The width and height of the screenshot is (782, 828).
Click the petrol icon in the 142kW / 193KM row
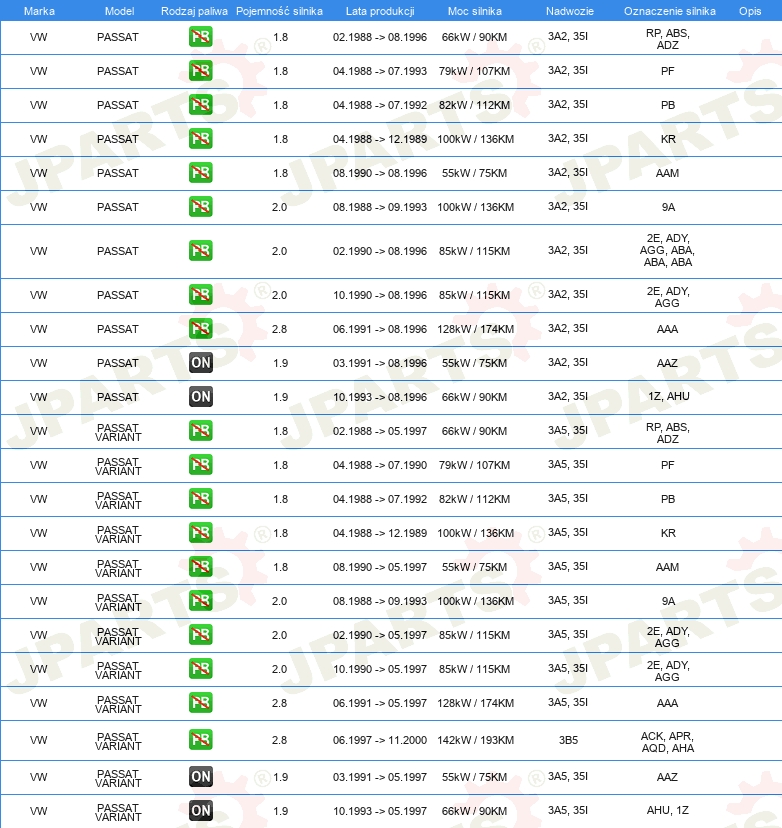point(201,740)
